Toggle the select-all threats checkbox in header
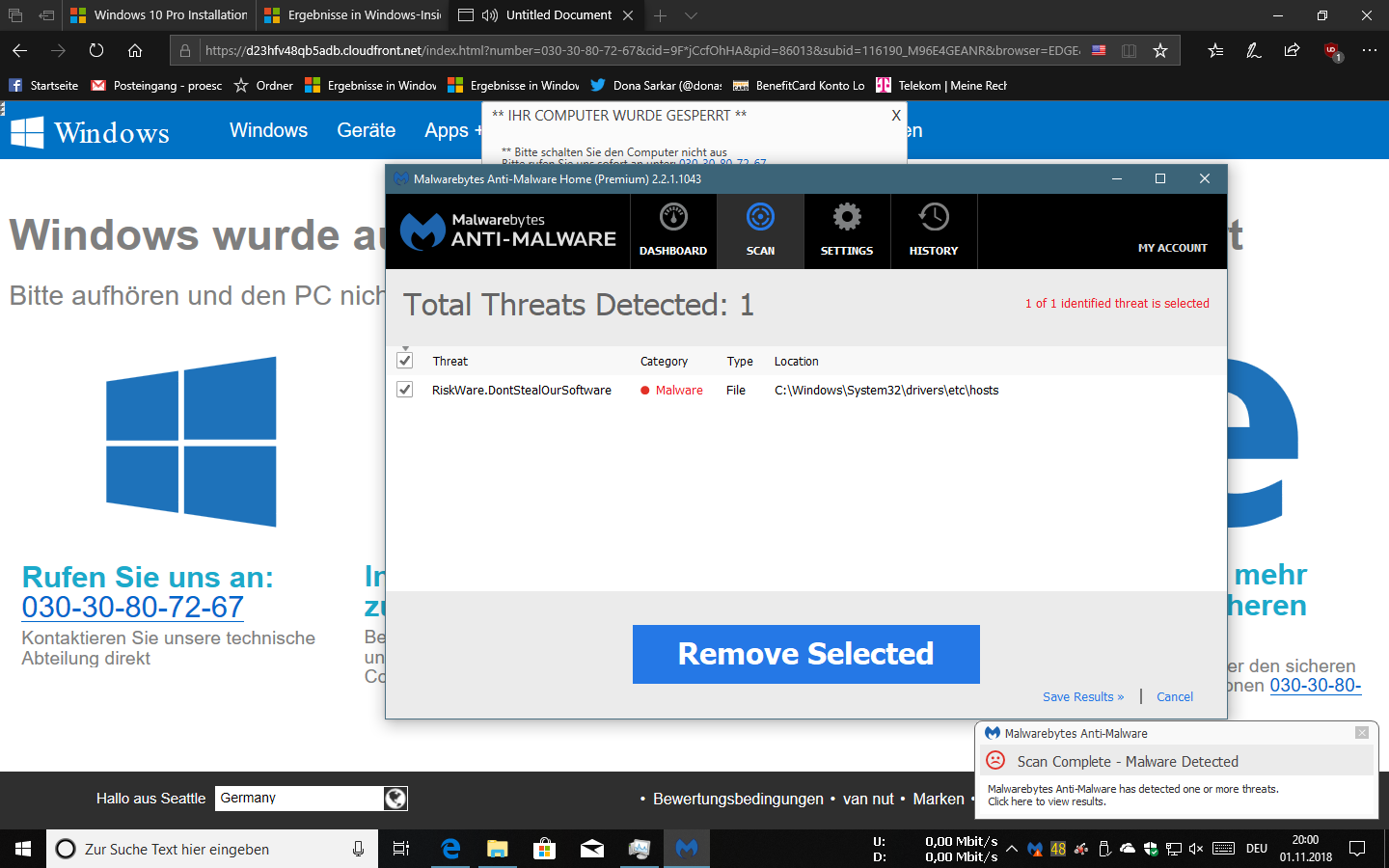 click(405, 361)
